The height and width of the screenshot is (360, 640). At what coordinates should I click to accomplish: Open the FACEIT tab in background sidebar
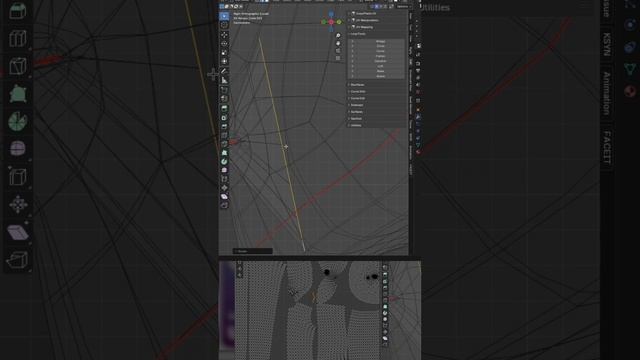click(x=607, y=148)
